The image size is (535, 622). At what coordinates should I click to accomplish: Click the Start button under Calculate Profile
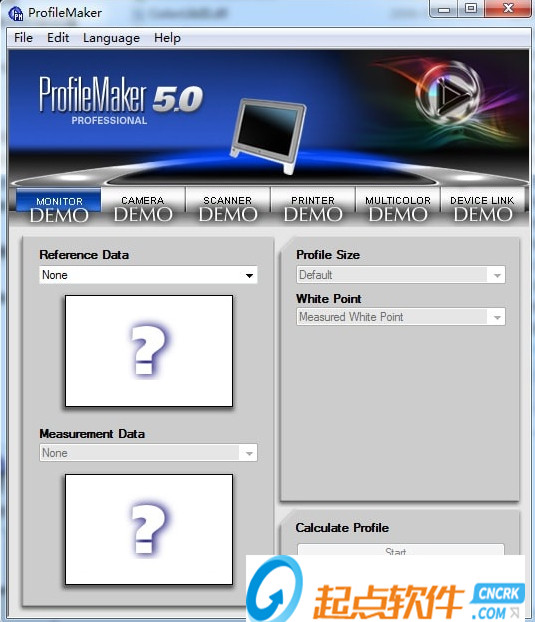[401, 550]
